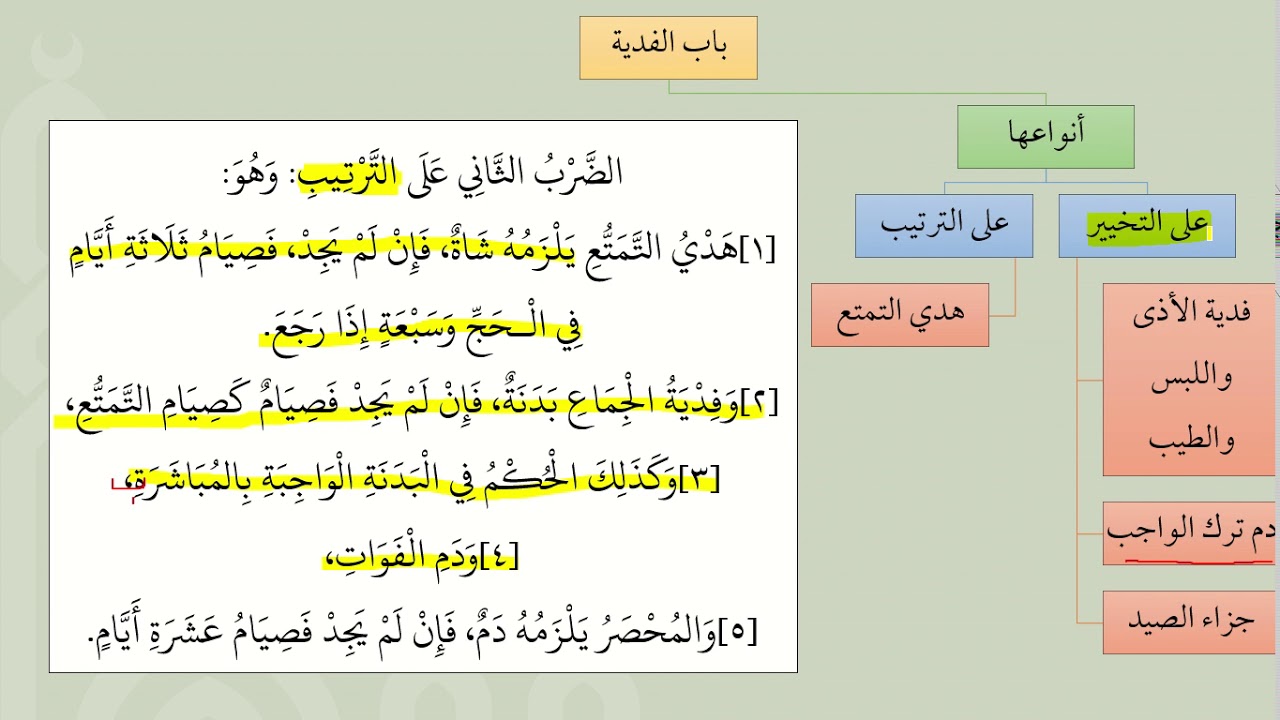The height and width of the screenshot is (720, 1280).
Task: Click the 'جزاء الصيد' box
Action: (x=1191, y=622)
